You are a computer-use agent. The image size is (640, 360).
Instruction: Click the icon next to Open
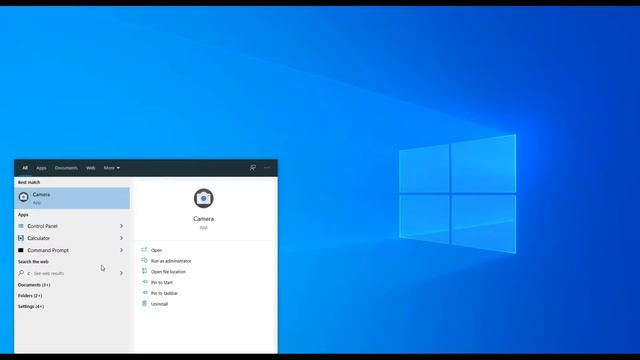click(x=144, y=250)
